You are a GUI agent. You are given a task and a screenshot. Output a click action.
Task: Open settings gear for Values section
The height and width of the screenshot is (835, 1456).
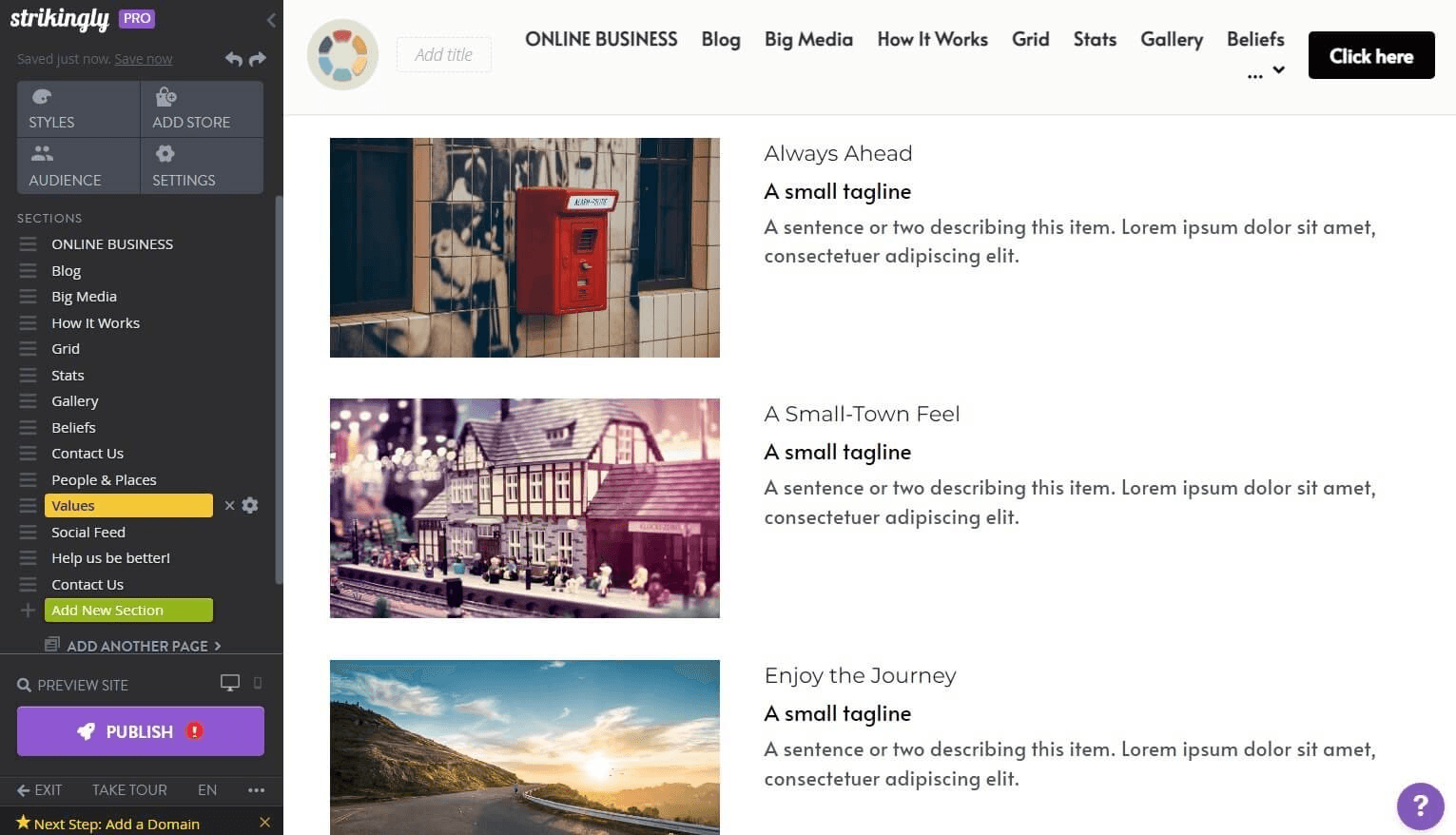(250, 506)
